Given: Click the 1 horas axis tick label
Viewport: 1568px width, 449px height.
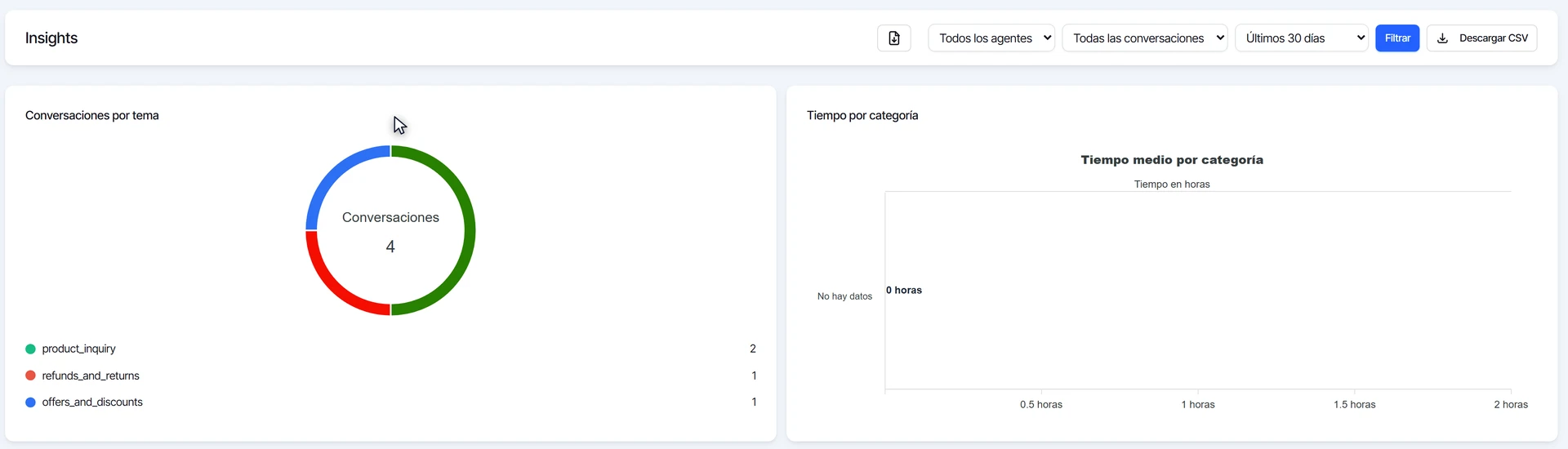Looking at the screenshot, I should point(1198,404).
